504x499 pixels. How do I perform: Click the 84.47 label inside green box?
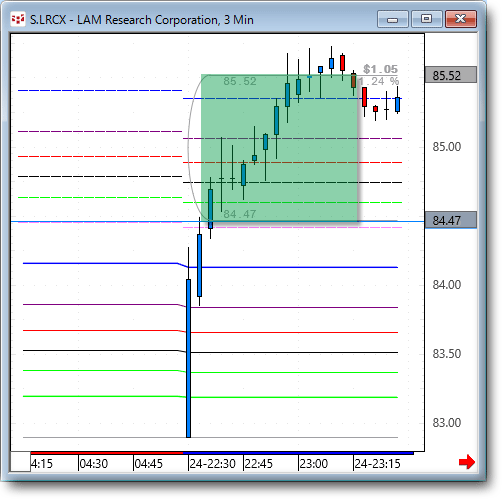click(x=240, y=214)
